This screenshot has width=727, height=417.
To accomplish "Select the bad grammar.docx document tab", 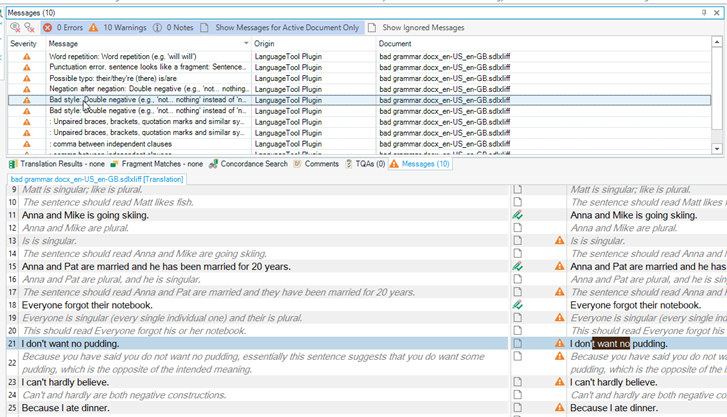I will (97, 179).
